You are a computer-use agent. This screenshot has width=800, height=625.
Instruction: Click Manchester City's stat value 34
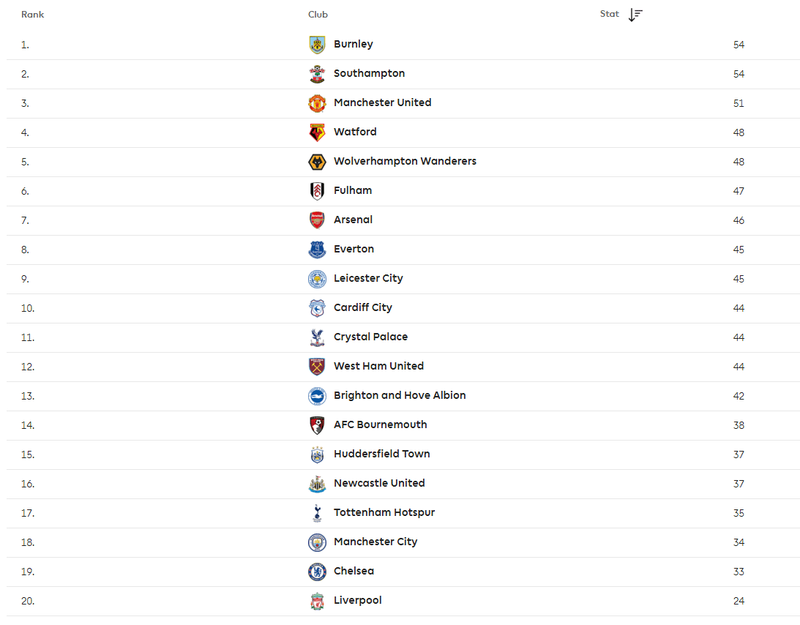point(738,542)
